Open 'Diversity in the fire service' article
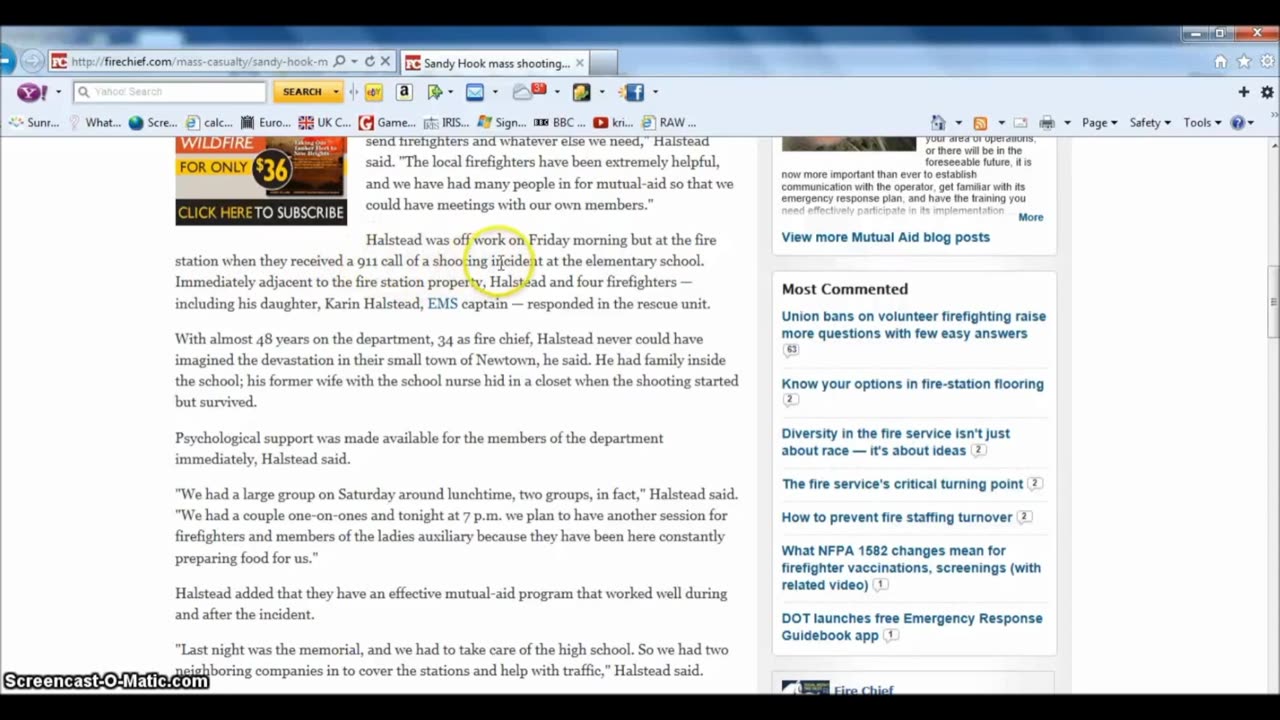The width and height of the screenshot is (1280, 720). click(x=895, y=442)
